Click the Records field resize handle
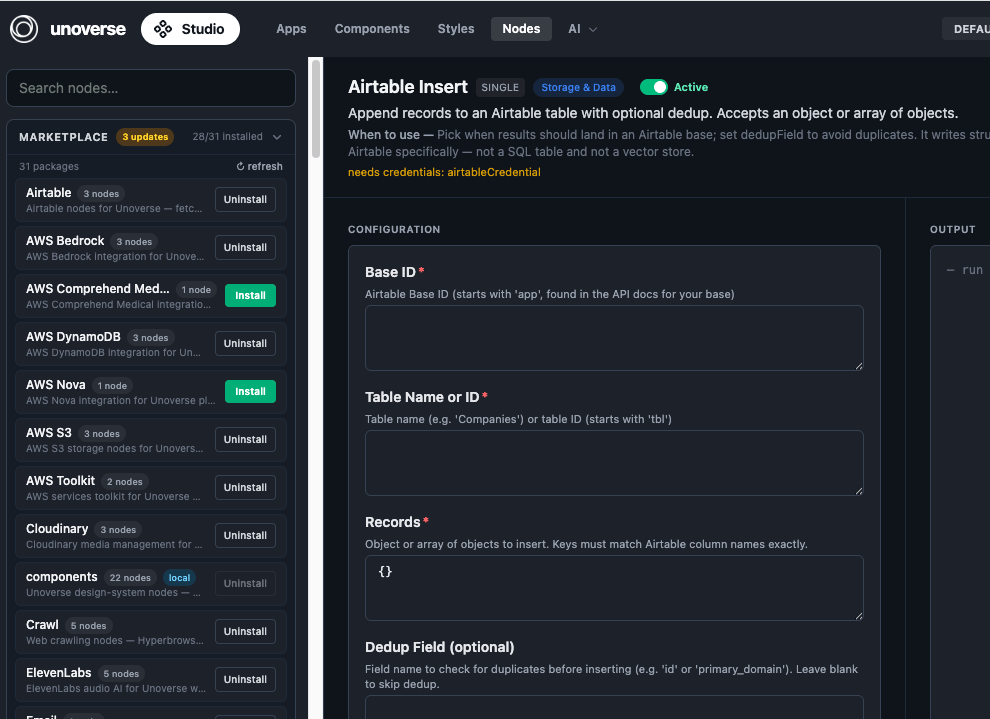 coord(859,616)
